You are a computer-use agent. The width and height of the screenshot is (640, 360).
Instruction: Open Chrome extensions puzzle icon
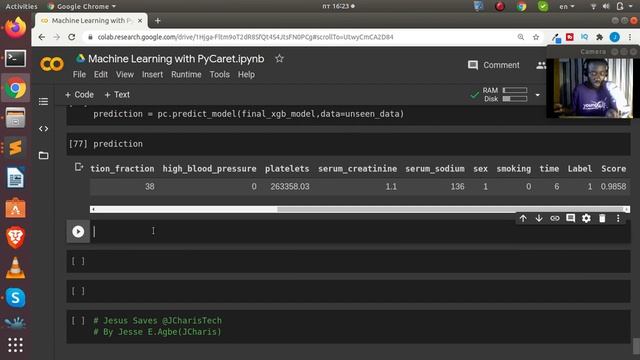(599, 37)
